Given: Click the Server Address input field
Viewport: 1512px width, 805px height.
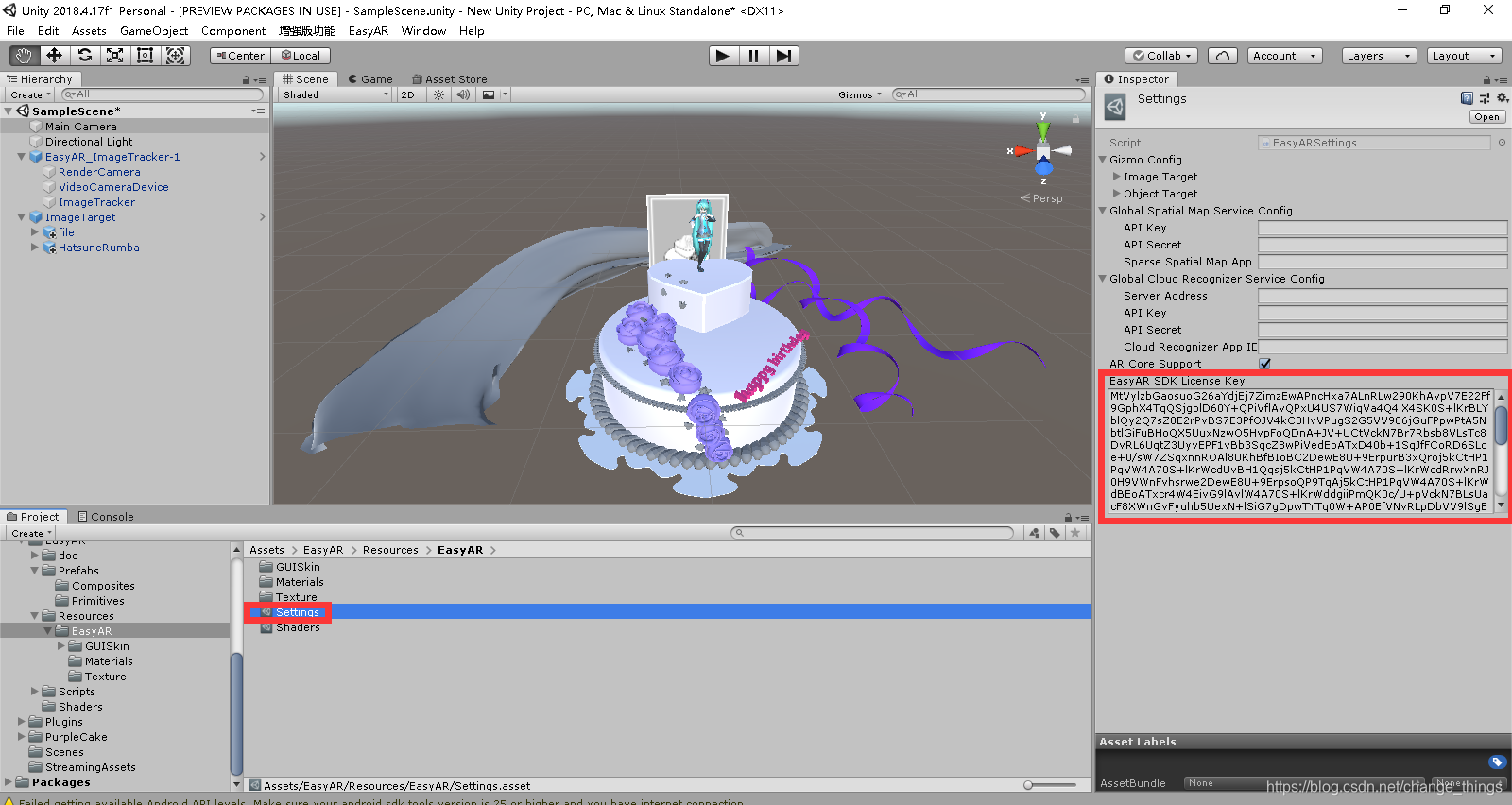Looking at the screenshot, I should (x=1383, y=296).
